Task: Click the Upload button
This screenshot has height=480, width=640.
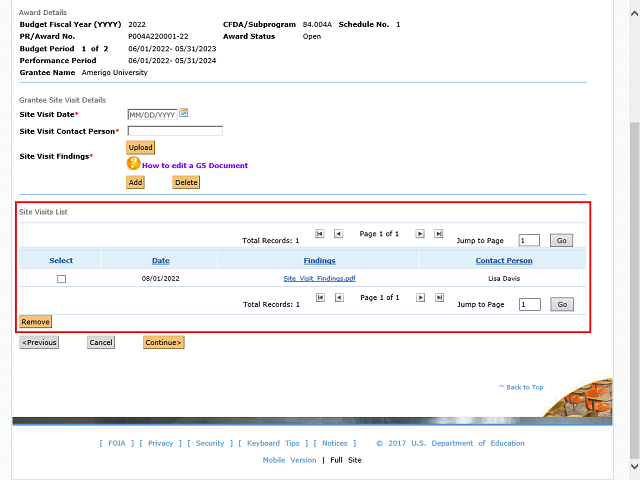Action: (140, 147)
